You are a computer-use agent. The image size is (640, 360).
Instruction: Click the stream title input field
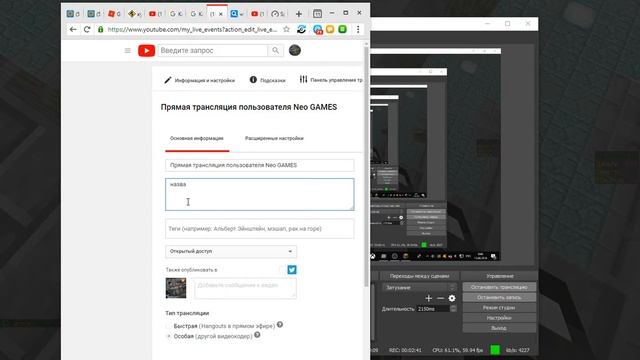pyautogui.click(x=260, y=165)
